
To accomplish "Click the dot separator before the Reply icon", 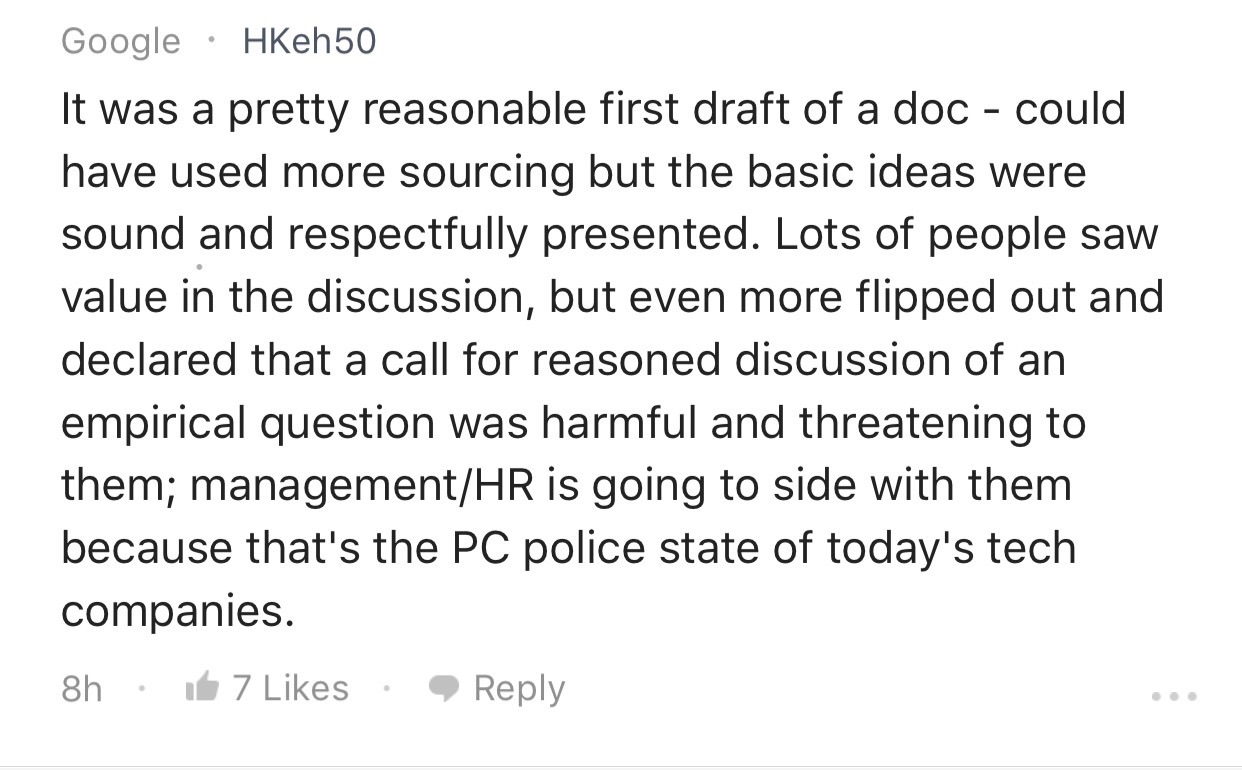I will coord(389,689).
